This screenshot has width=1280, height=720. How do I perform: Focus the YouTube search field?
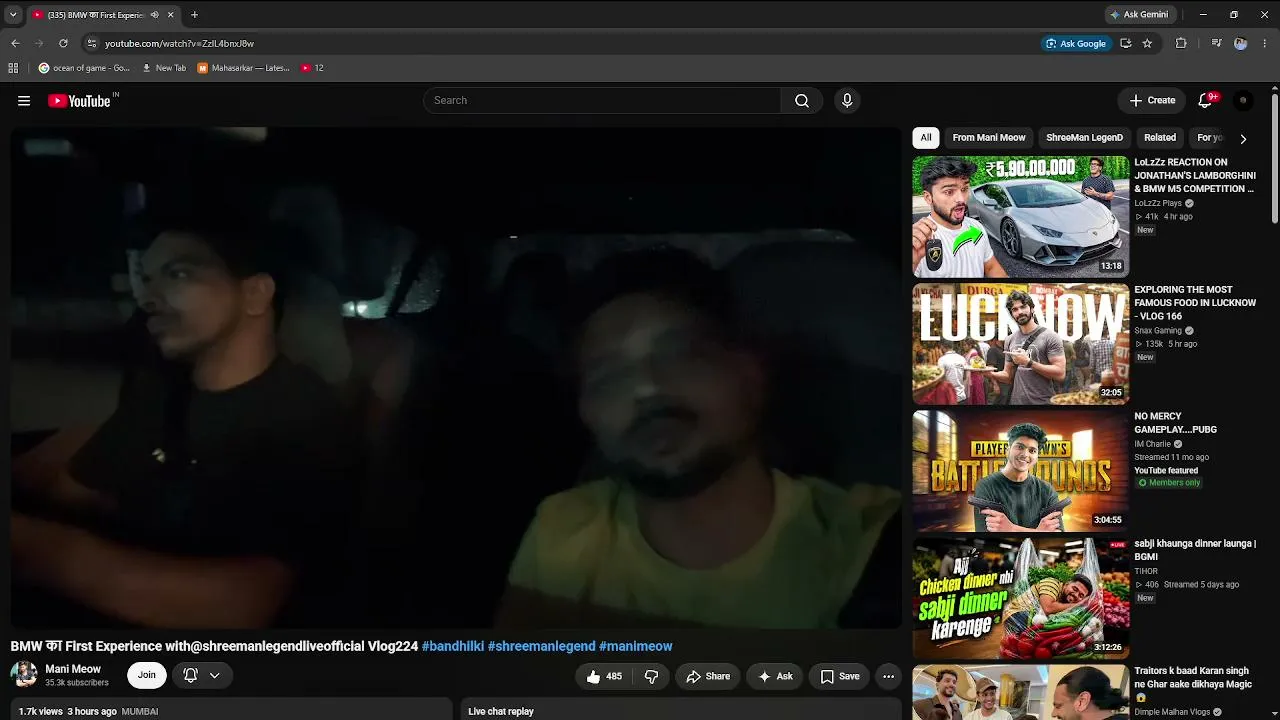click(602, 100)
